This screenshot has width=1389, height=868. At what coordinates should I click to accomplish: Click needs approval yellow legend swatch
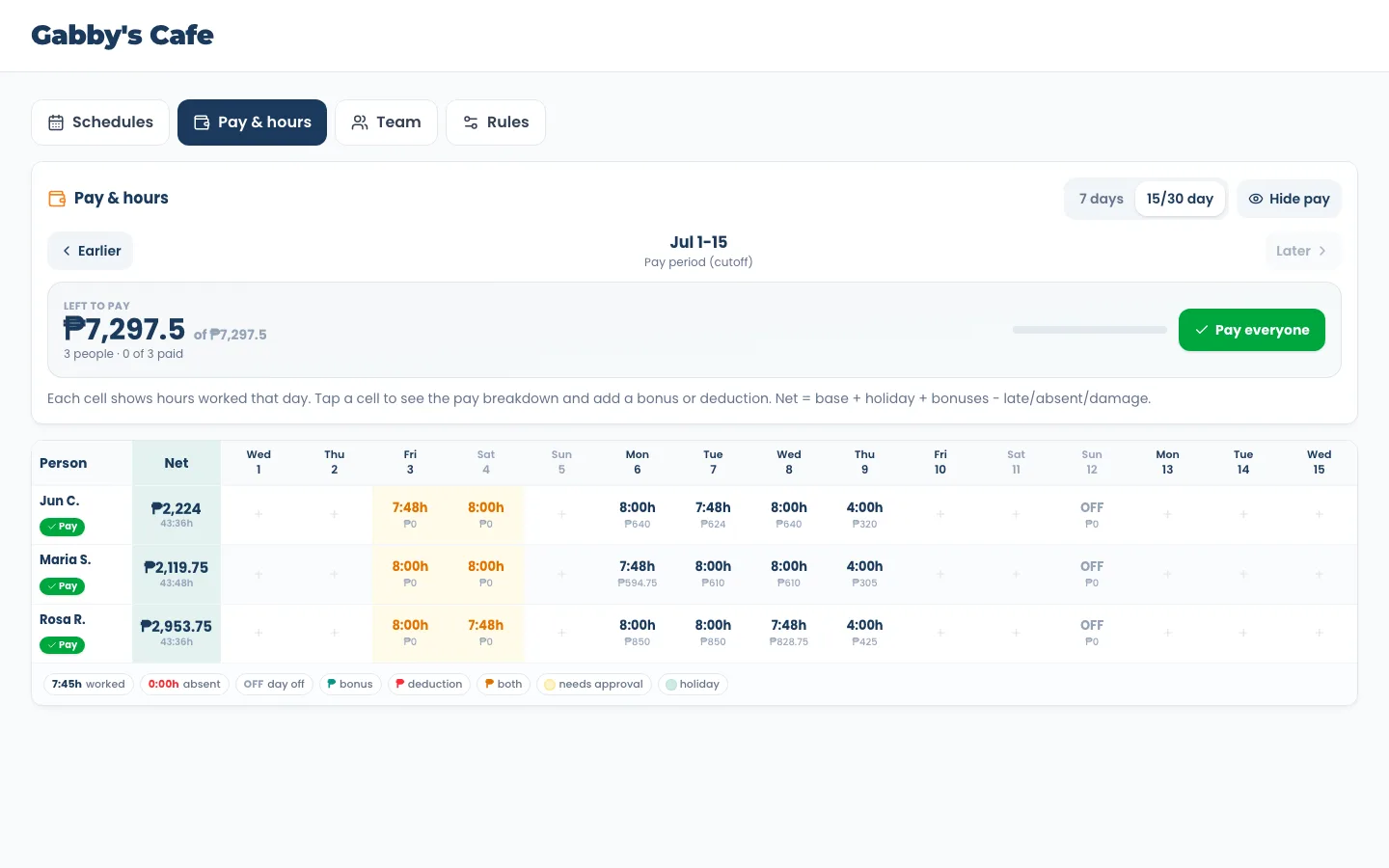[x=550, y=685]
